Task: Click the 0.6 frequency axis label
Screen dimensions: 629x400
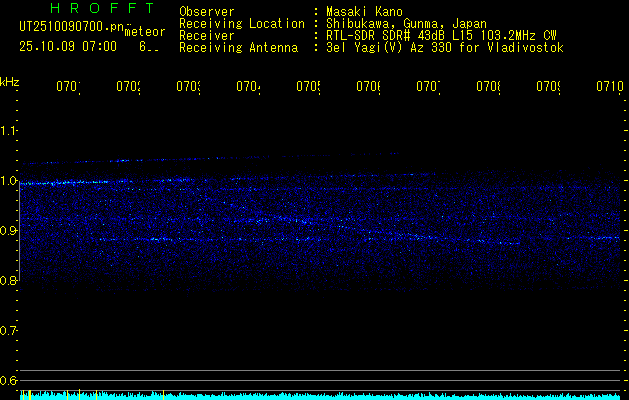Action: click(9, 381)
